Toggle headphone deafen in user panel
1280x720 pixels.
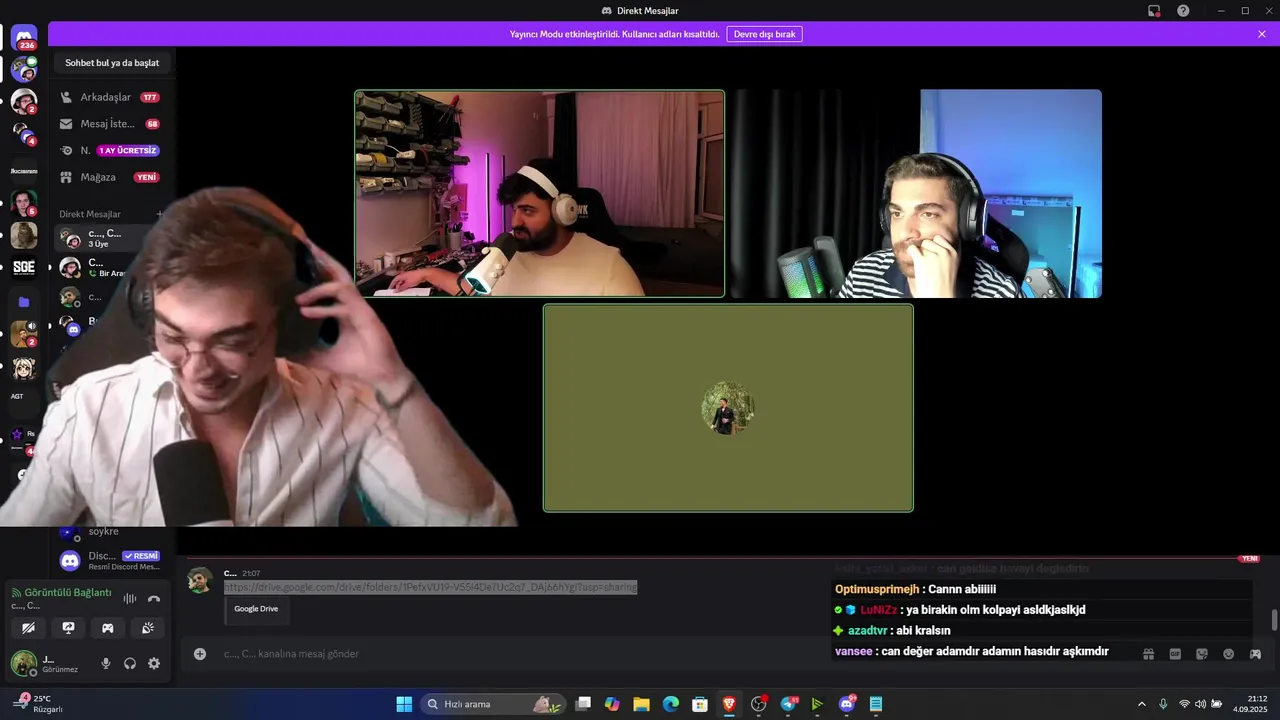pos(130,663)
